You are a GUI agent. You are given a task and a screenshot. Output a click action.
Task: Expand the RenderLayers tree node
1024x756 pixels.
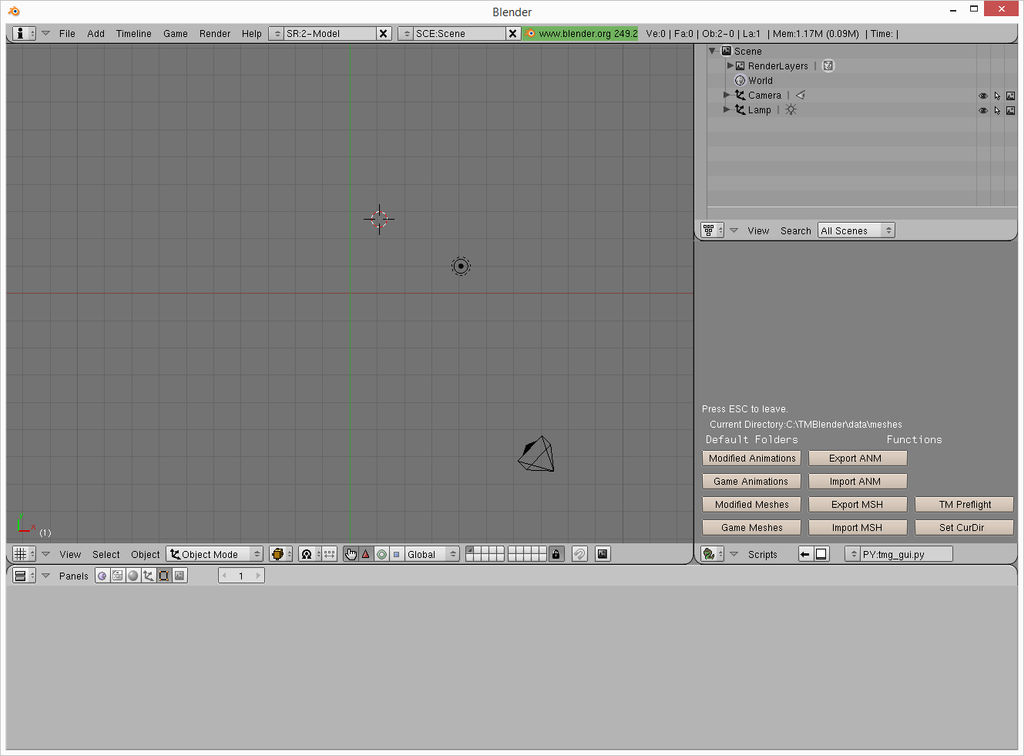pyautogui.click(x=730, y=65)
